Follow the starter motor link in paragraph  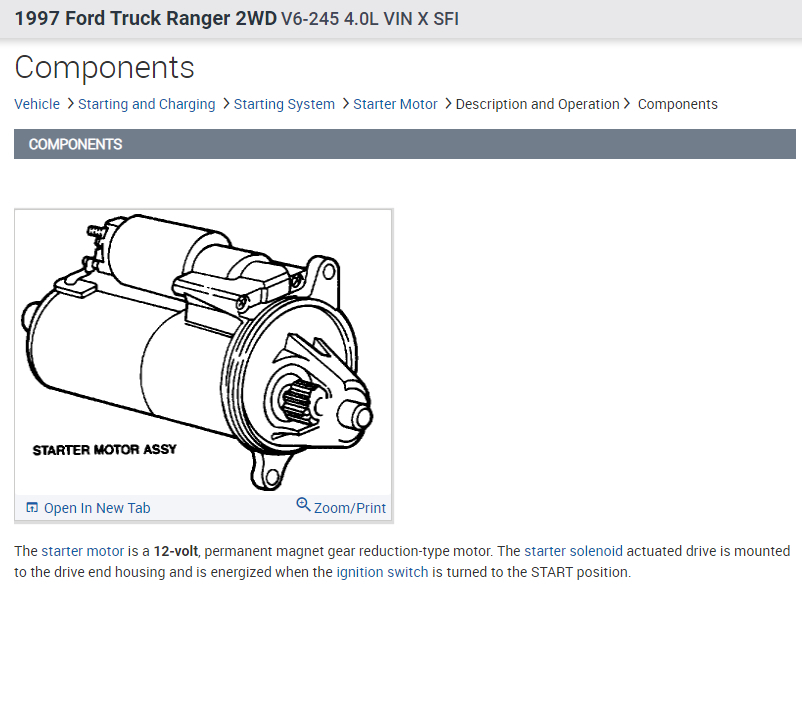[82, 551]
